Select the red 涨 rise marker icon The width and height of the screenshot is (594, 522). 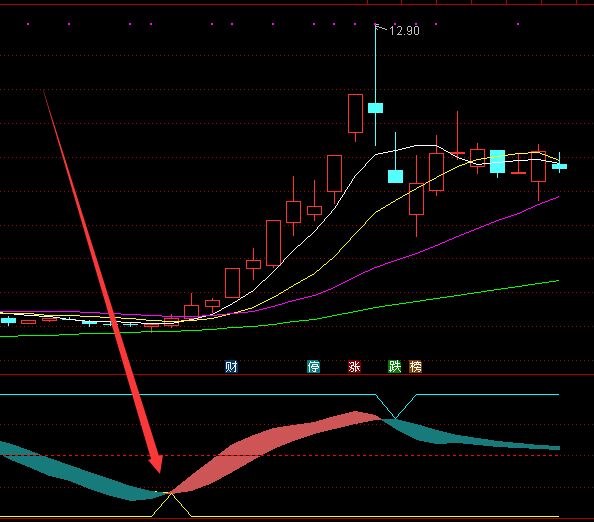(x=355, y=367)
